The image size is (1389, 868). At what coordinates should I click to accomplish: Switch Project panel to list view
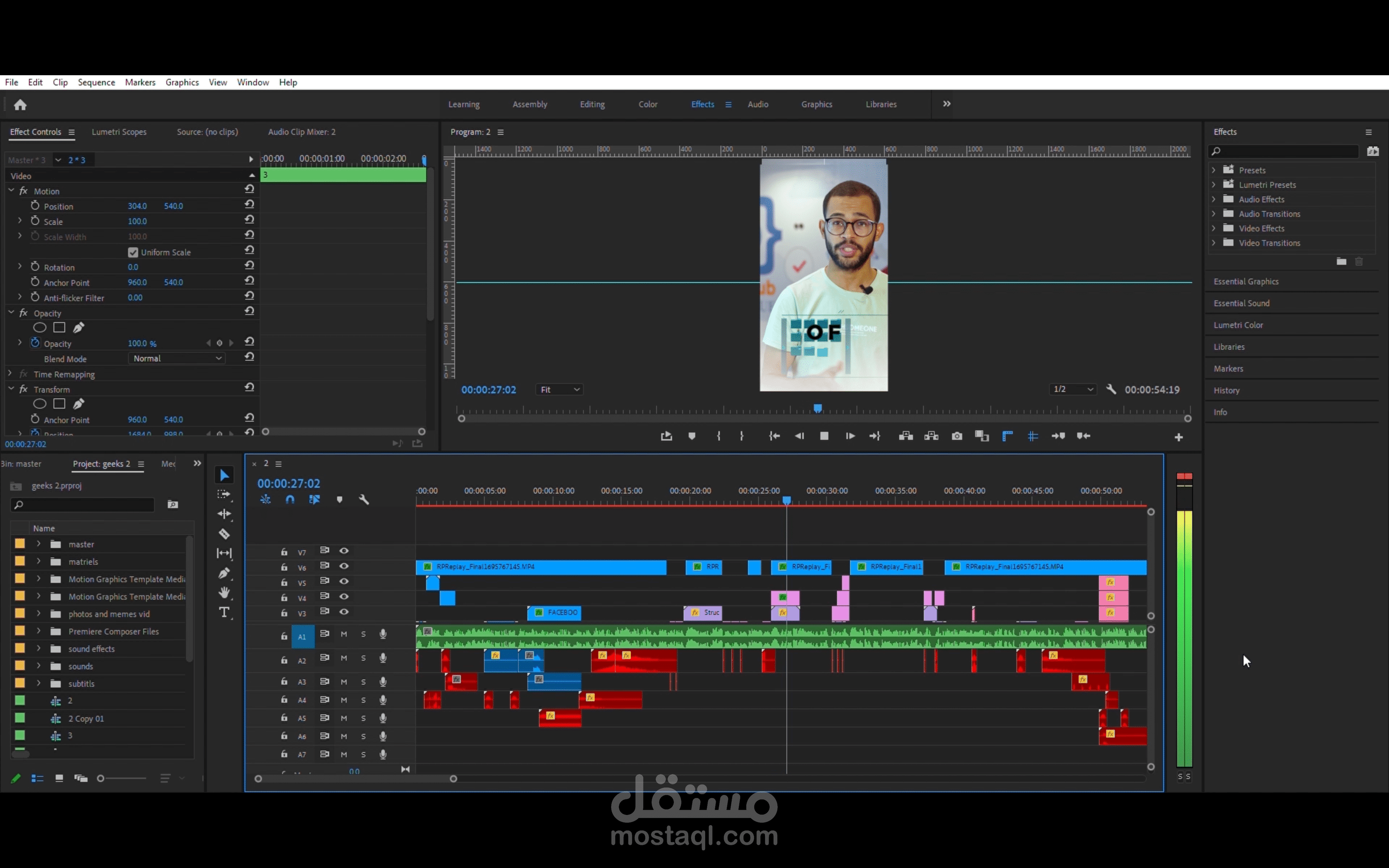click(x=37, y=778)
